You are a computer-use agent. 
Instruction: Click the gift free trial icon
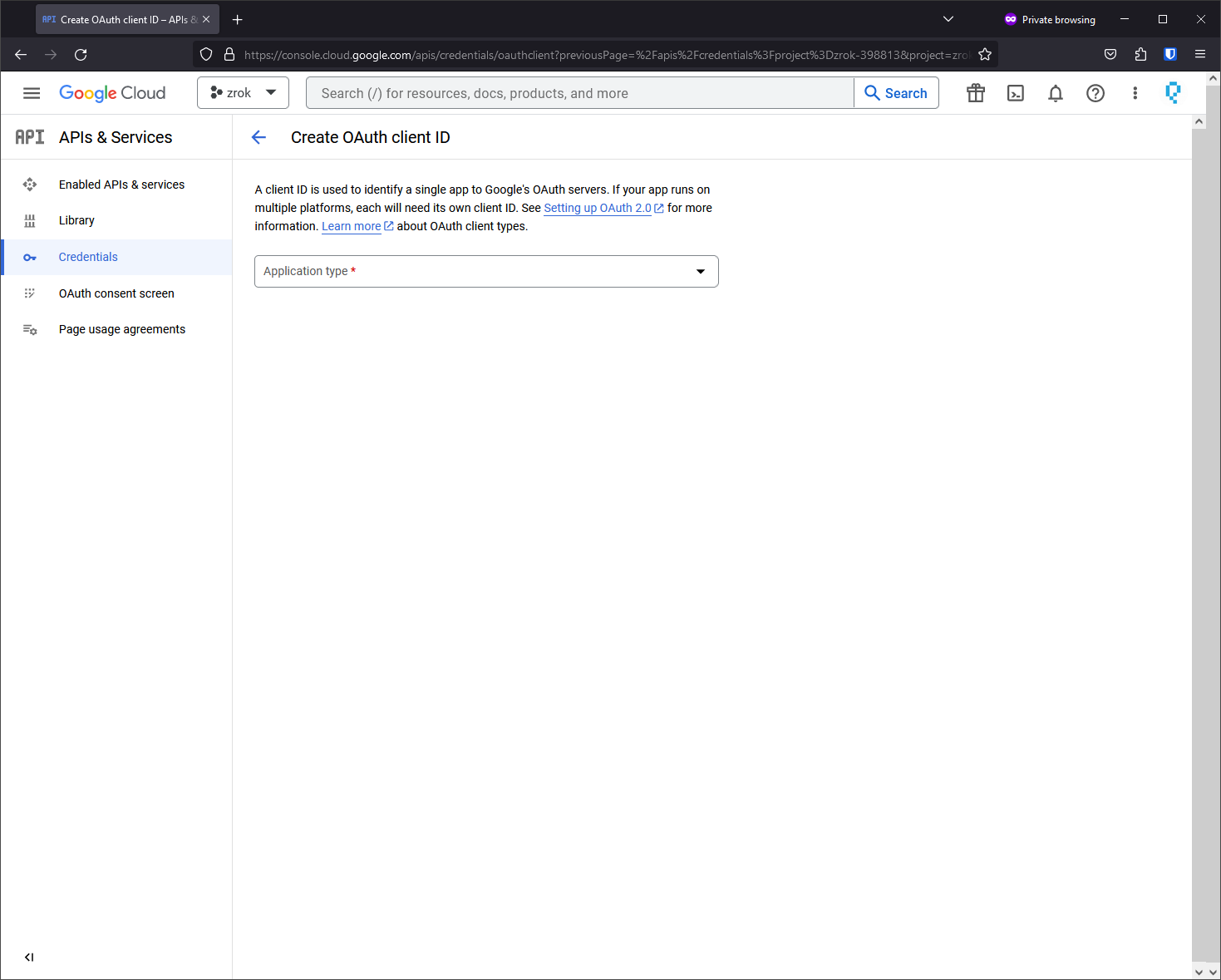pyautogui.click(x=975, y=93)
